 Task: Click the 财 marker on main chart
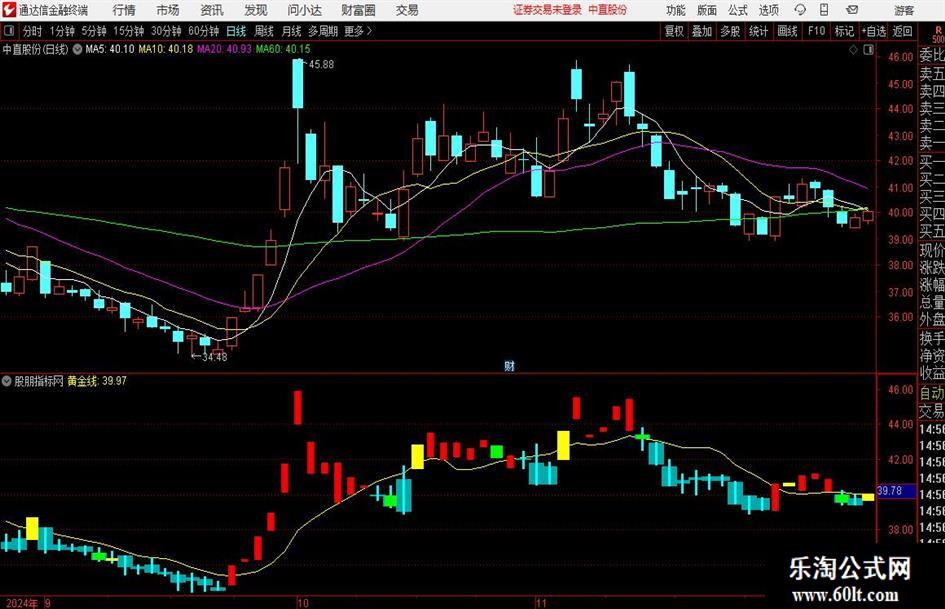pyautogui.click(x=510, y=365)
